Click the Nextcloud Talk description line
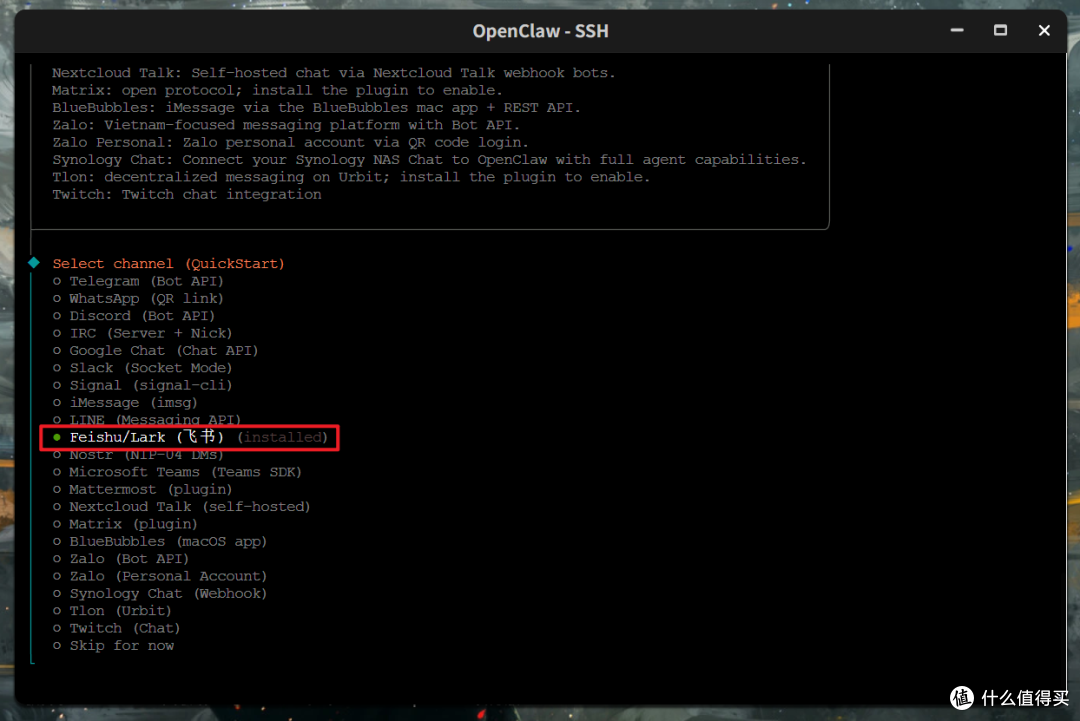This screenshot has height=721, width=1080. (x=334, y=72)
